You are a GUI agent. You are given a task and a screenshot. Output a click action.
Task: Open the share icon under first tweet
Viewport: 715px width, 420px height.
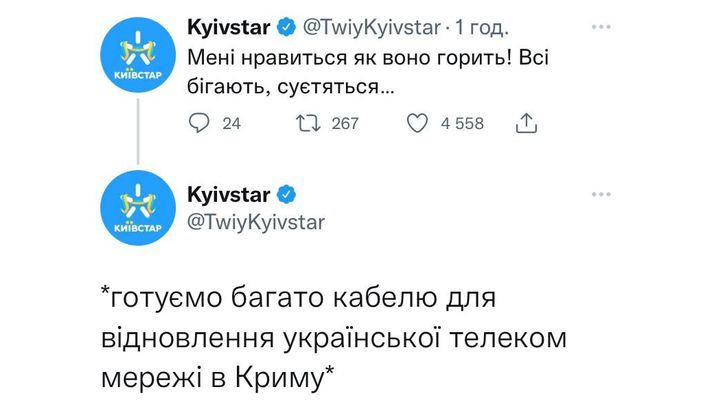[526, 123]
